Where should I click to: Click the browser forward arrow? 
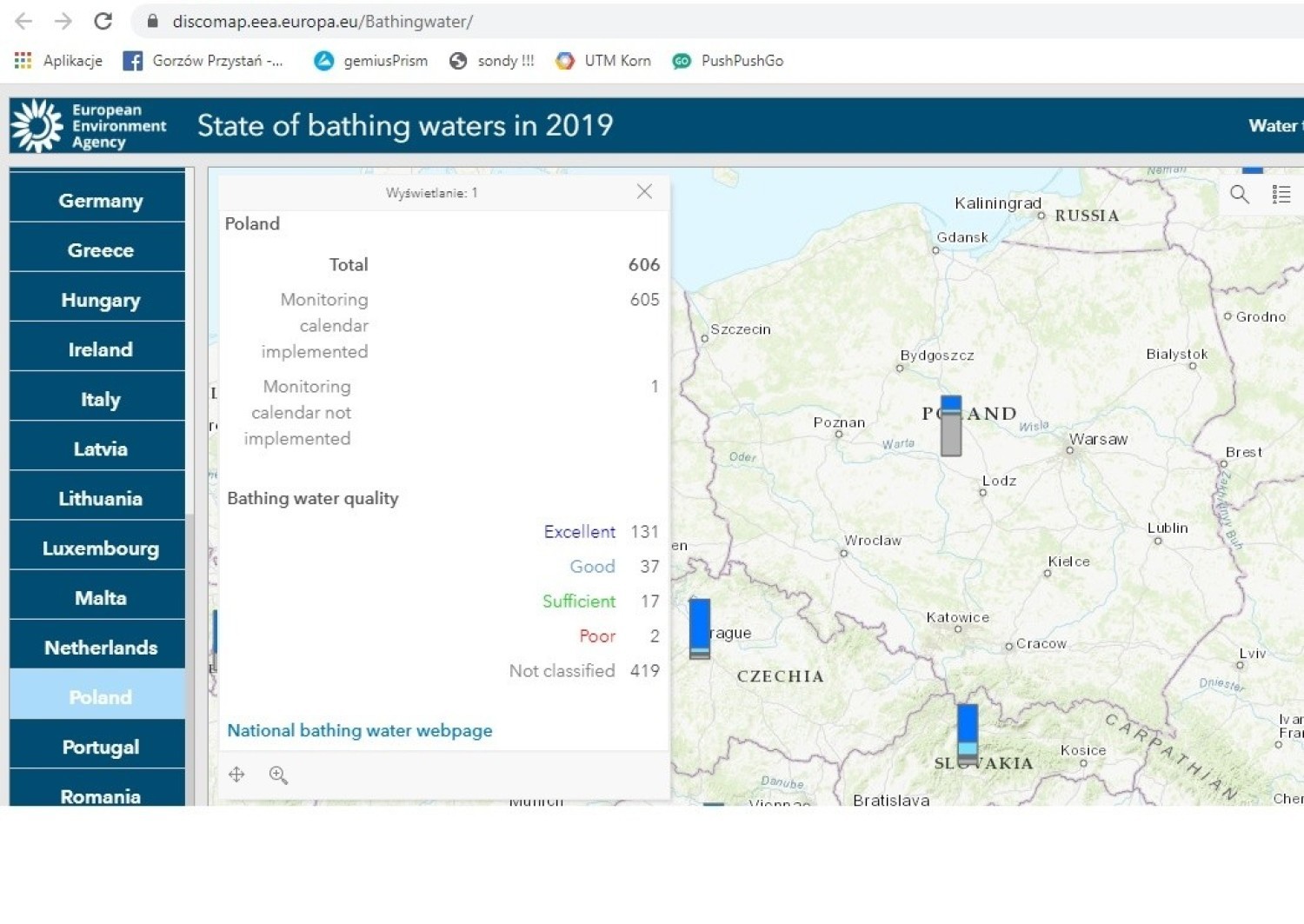coord(63,21)
